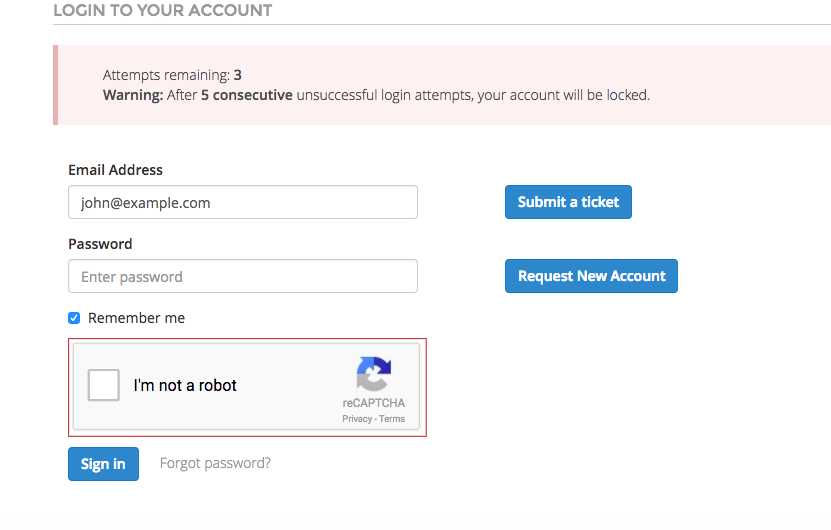831x530 pixels.
Task: Open the Forgot password? link
Action: (x=215, y=463)
